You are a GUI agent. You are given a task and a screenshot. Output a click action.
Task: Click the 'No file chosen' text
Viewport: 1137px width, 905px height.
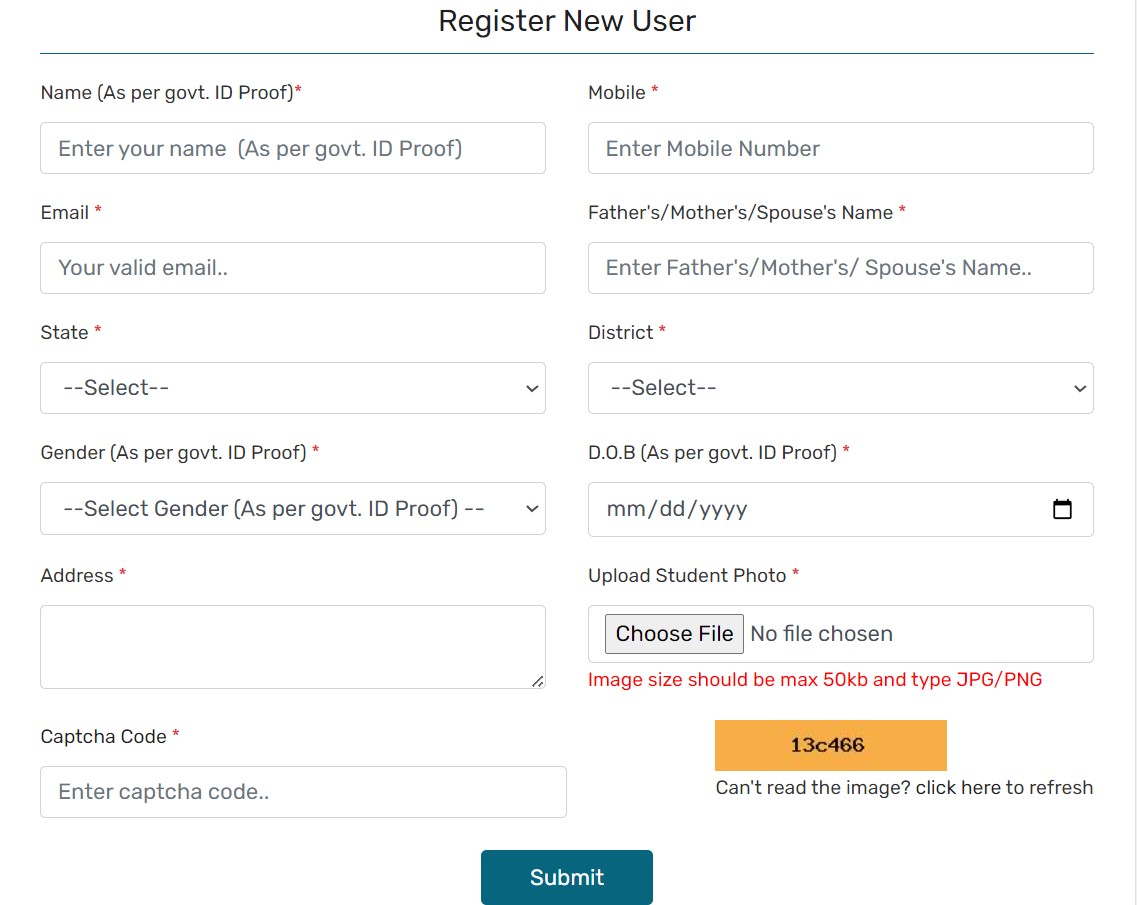[x=821, y=634]
